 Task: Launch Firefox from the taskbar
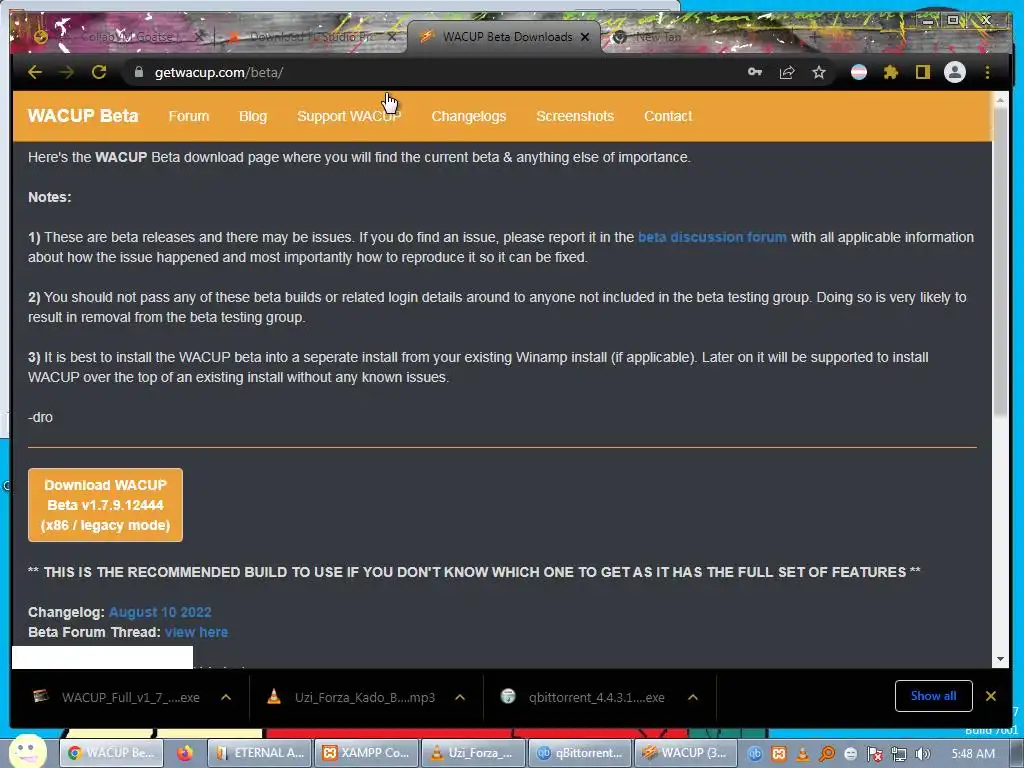point(185,753)
